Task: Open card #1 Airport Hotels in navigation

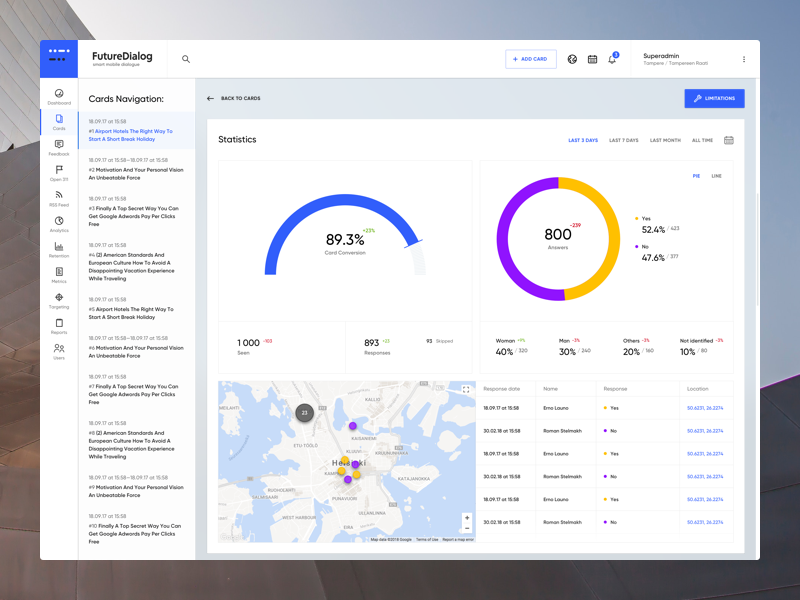Action: (x=136, y=130)
